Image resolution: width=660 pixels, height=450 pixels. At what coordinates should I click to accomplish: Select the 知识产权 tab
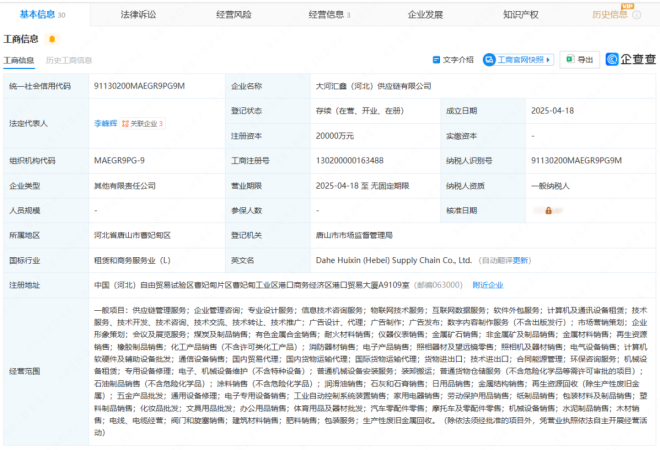521,15
